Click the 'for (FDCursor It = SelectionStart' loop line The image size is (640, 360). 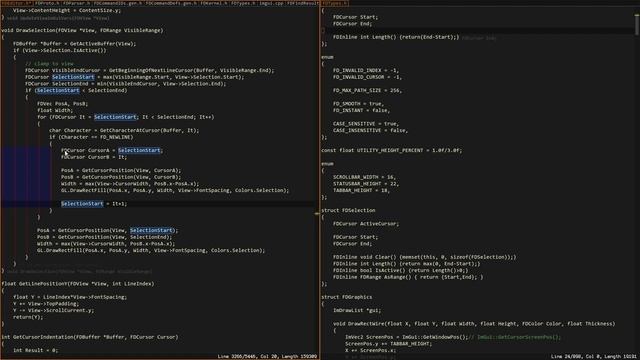click(x=125, y=117)
